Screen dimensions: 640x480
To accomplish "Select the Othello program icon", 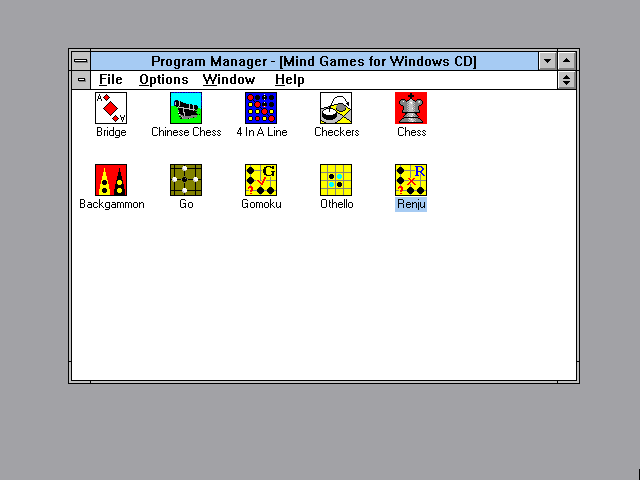I will click(336, 180).
